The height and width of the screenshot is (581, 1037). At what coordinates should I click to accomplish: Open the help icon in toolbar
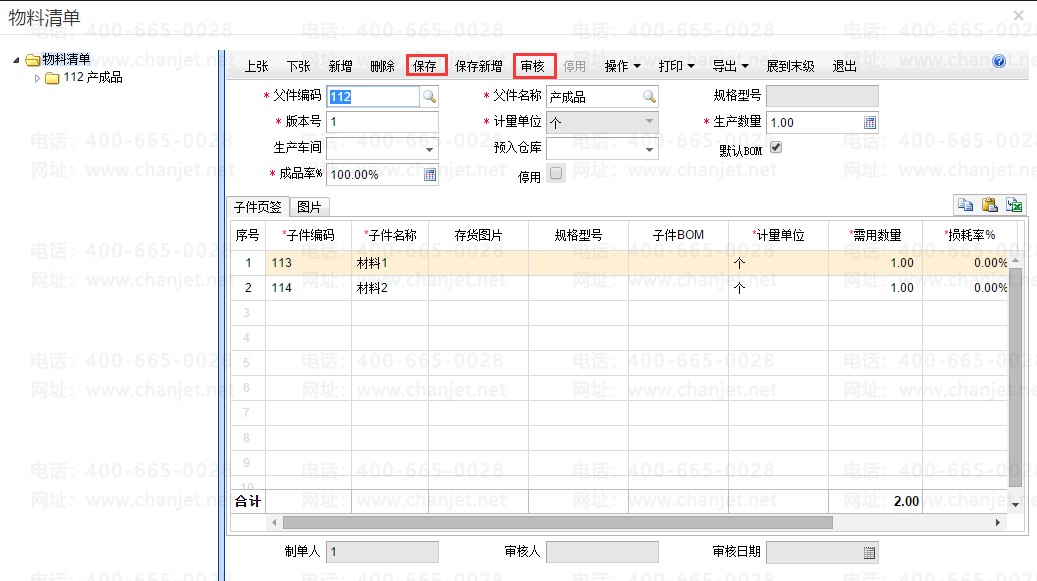[x=999, y=61]
